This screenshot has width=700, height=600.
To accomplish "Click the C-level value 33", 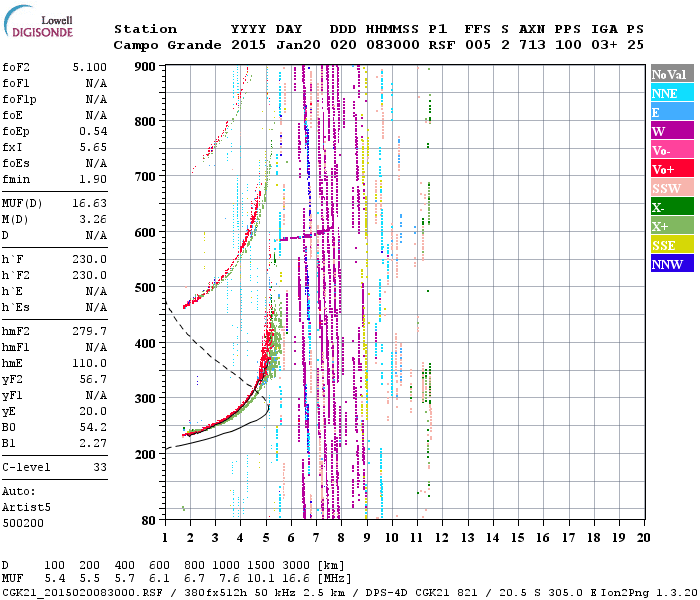I will pyautogui.click(x=100, y=467).
